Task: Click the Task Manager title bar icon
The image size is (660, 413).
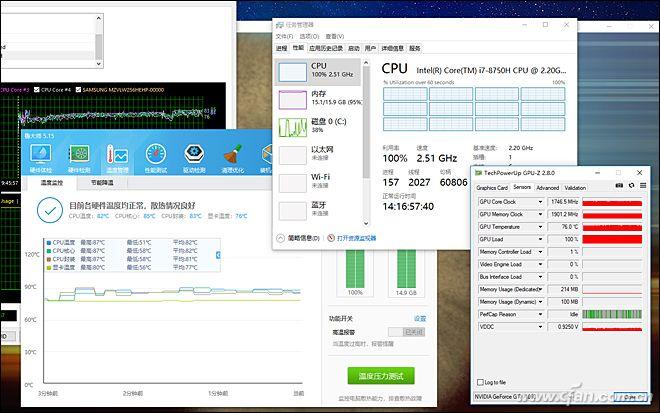Action: click(x=279, y=25)
